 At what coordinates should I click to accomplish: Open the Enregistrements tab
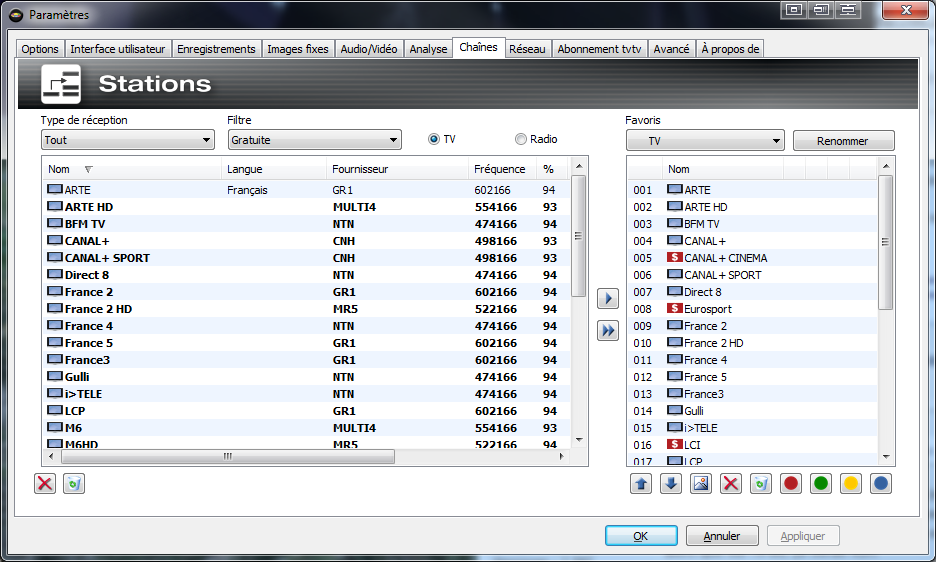[216, 49]
